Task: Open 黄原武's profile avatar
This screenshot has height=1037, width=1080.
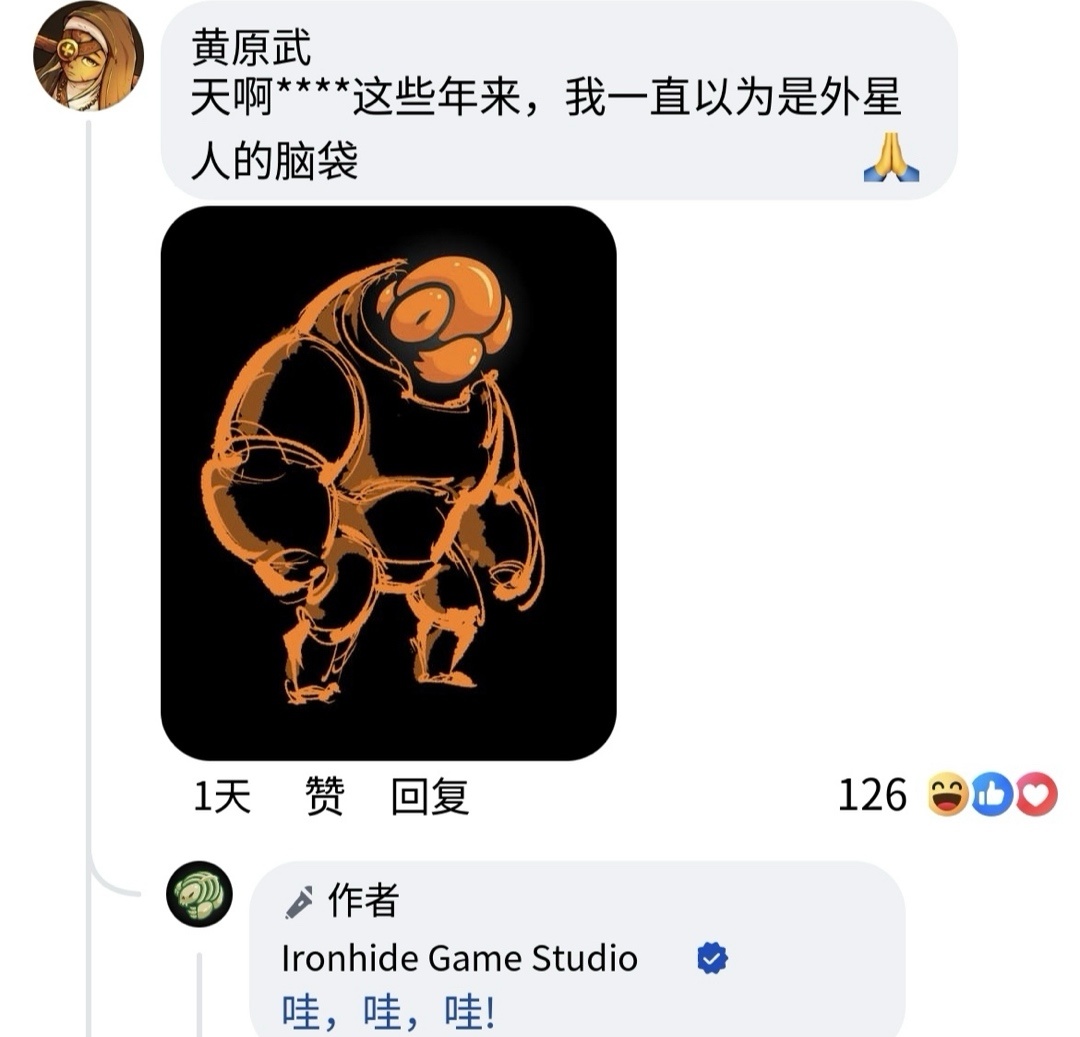Action: 88,56
